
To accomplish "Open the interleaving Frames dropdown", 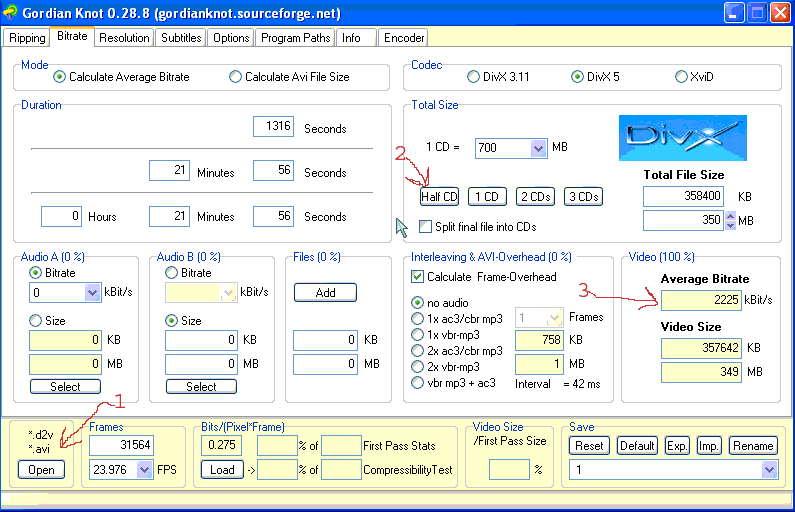I will [x=555, y=318].
